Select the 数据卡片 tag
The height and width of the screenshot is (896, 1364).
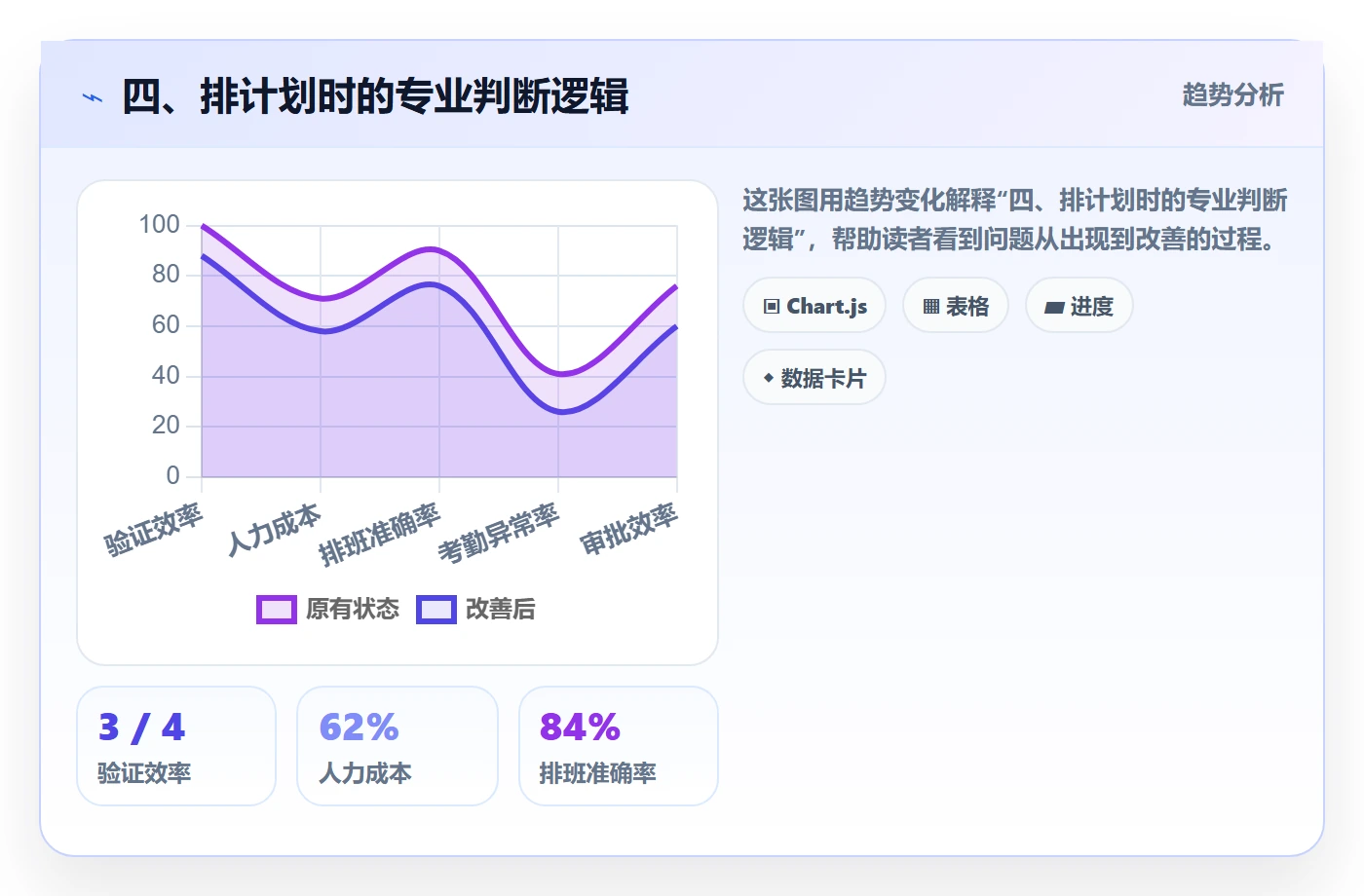pyautogui.click(x=815, y=378)
